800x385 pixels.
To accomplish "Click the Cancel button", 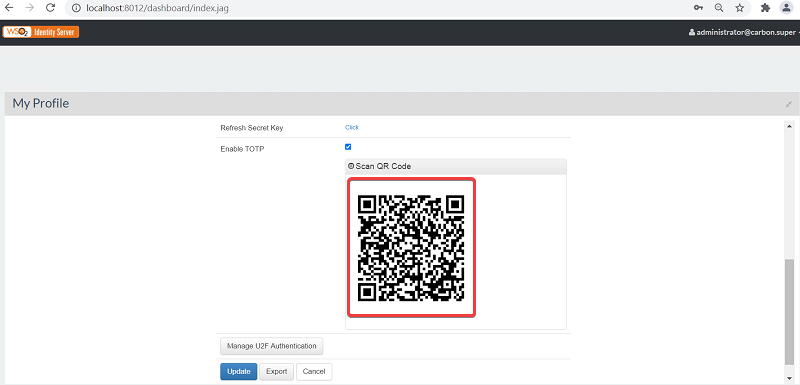I will [x=314, y=372].
